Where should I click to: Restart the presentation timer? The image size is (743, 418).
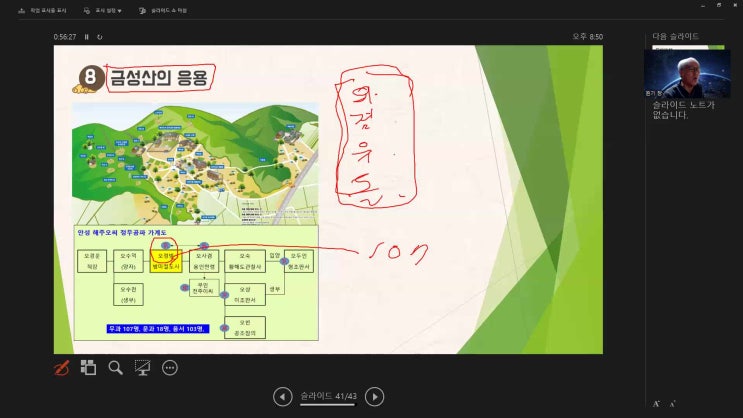click(x=99, y=37)
